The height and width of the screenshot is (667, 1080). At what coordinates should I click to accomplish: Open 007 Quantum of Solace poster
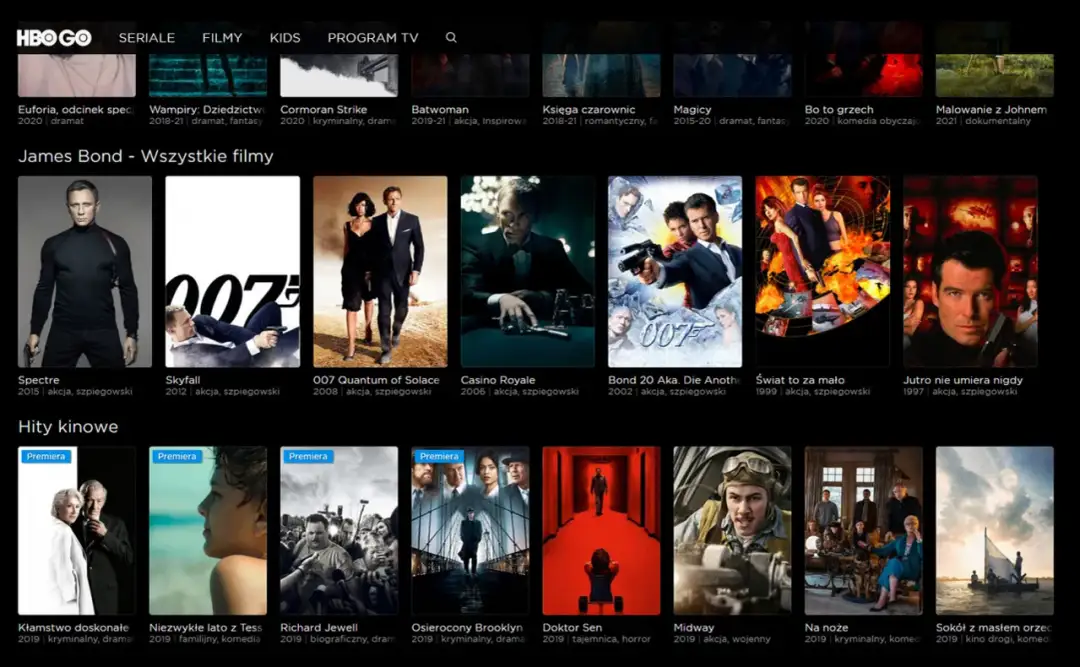click(379, 270)
